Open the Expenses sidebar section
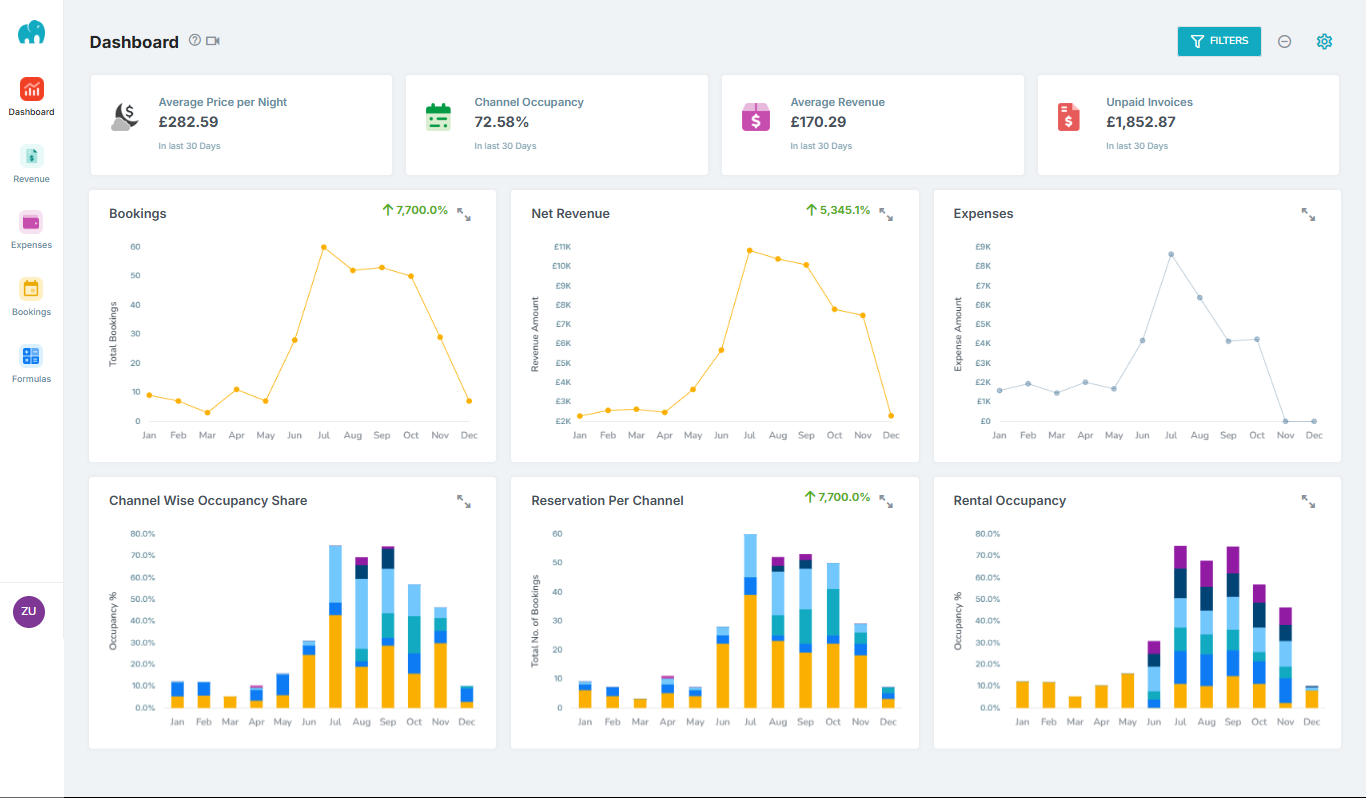This screenshot has width=1366, height=798. 31,231
